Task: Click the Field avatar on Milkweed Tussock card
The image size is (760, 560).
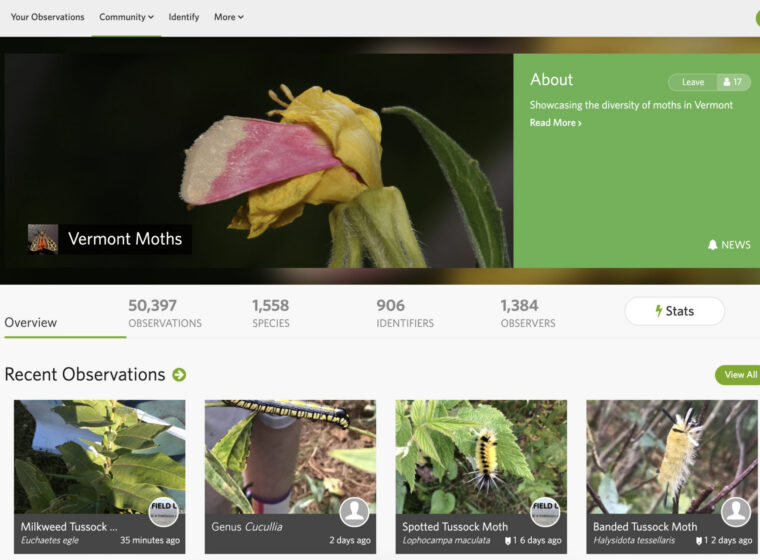Action: 163,512
